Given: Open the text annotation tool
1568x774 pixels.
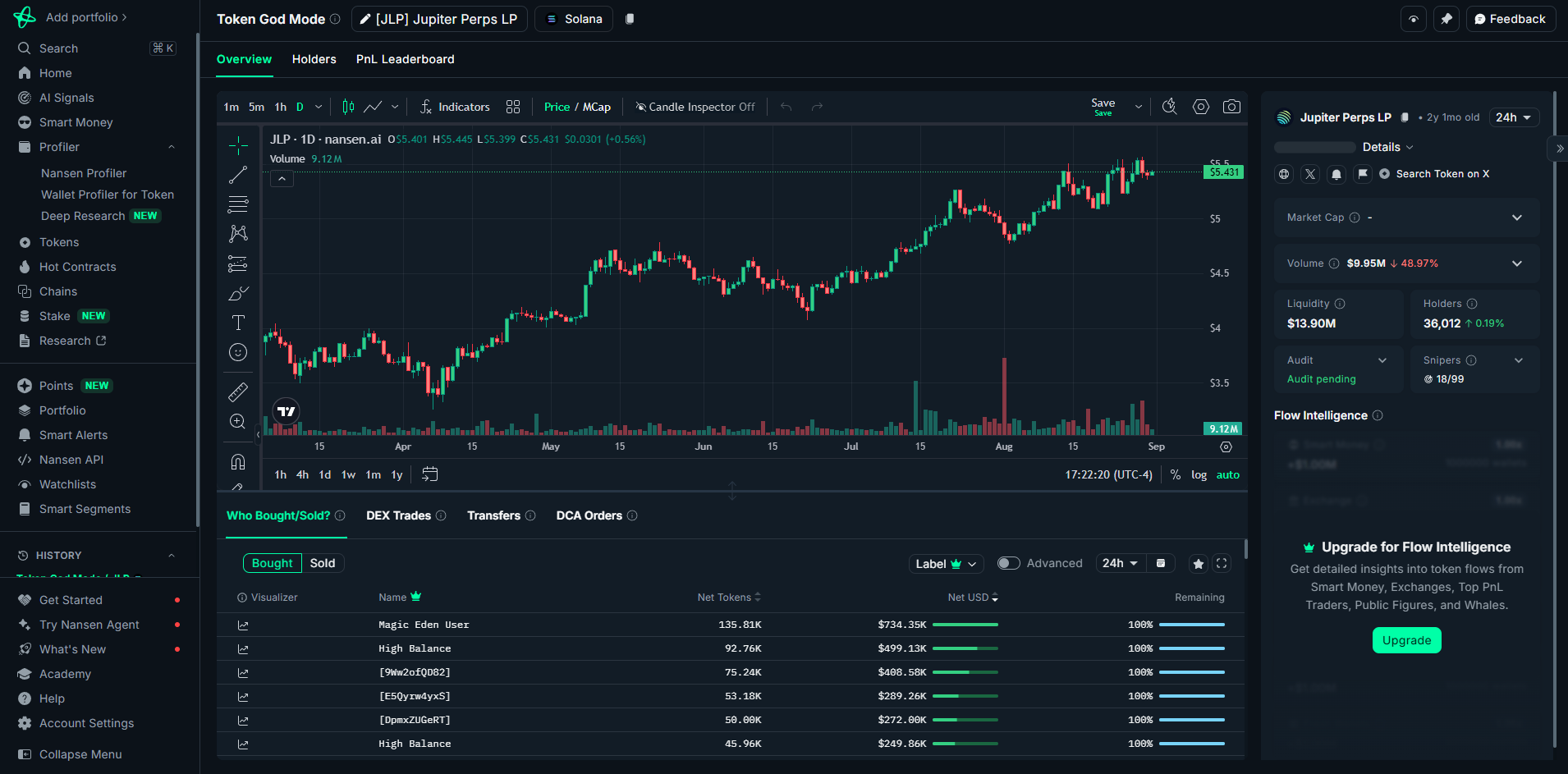Looking at the screenshot, I should click(x=237, y=322).
